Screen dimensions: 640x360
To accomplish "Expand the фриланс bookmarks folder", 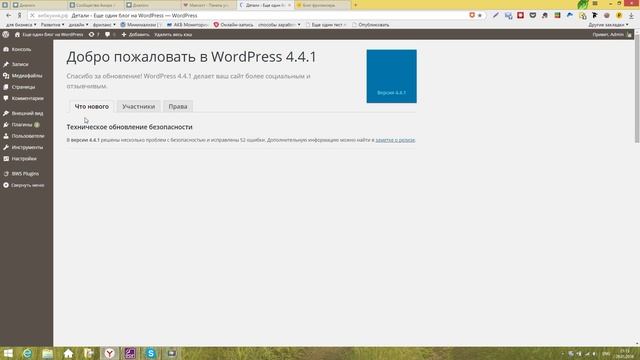I will (104, 25).
